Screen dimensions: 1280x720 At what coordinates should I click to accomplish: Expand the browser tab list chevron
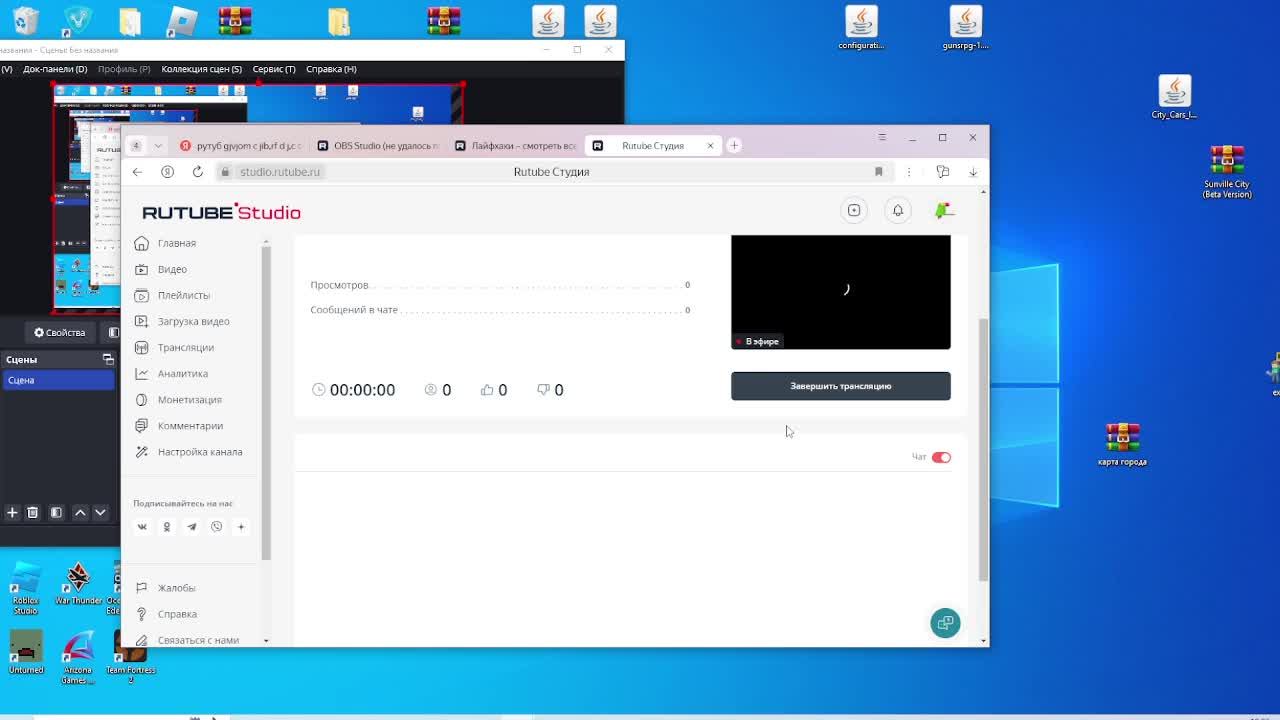[x=158, y=146]
